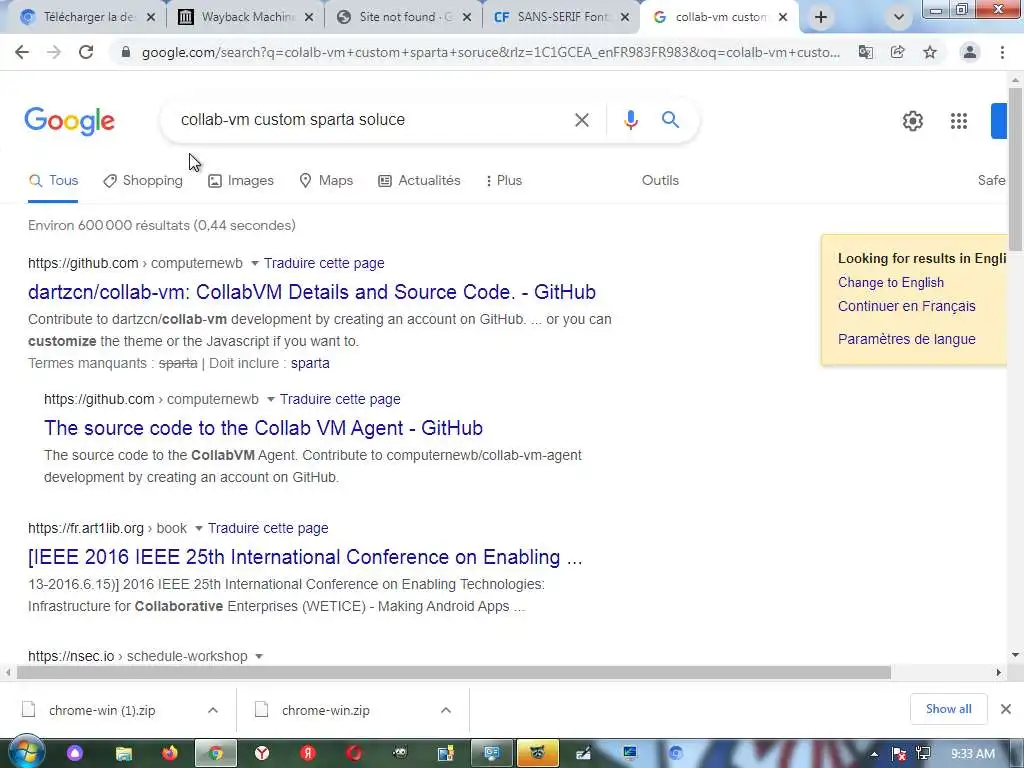1024x768 pixels.
Task: Clear the search box with the X icon
Action: coord(582,120)
